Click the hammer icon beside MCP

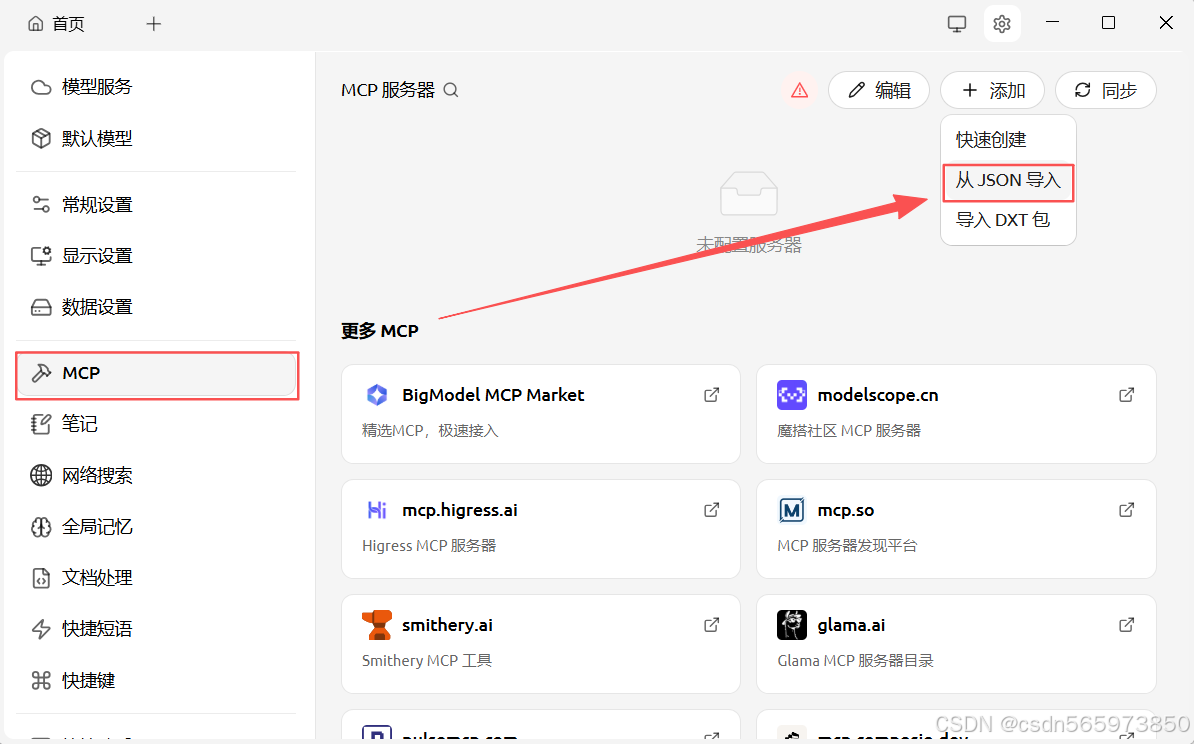pos(41,373)
